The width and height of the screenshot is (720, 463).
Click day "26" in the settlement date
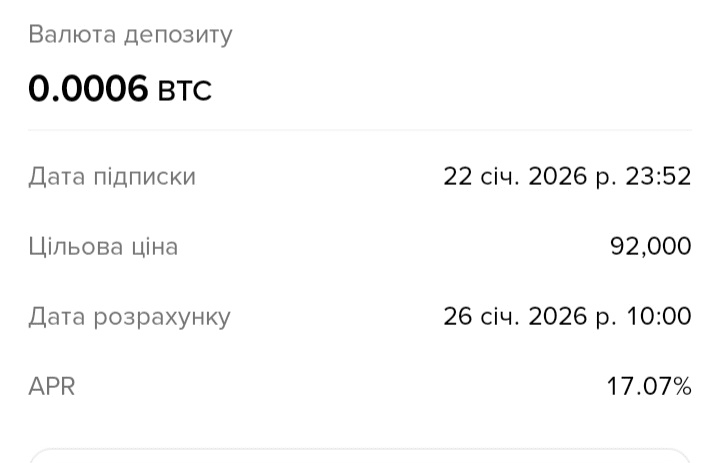click(x=458, y=317)
